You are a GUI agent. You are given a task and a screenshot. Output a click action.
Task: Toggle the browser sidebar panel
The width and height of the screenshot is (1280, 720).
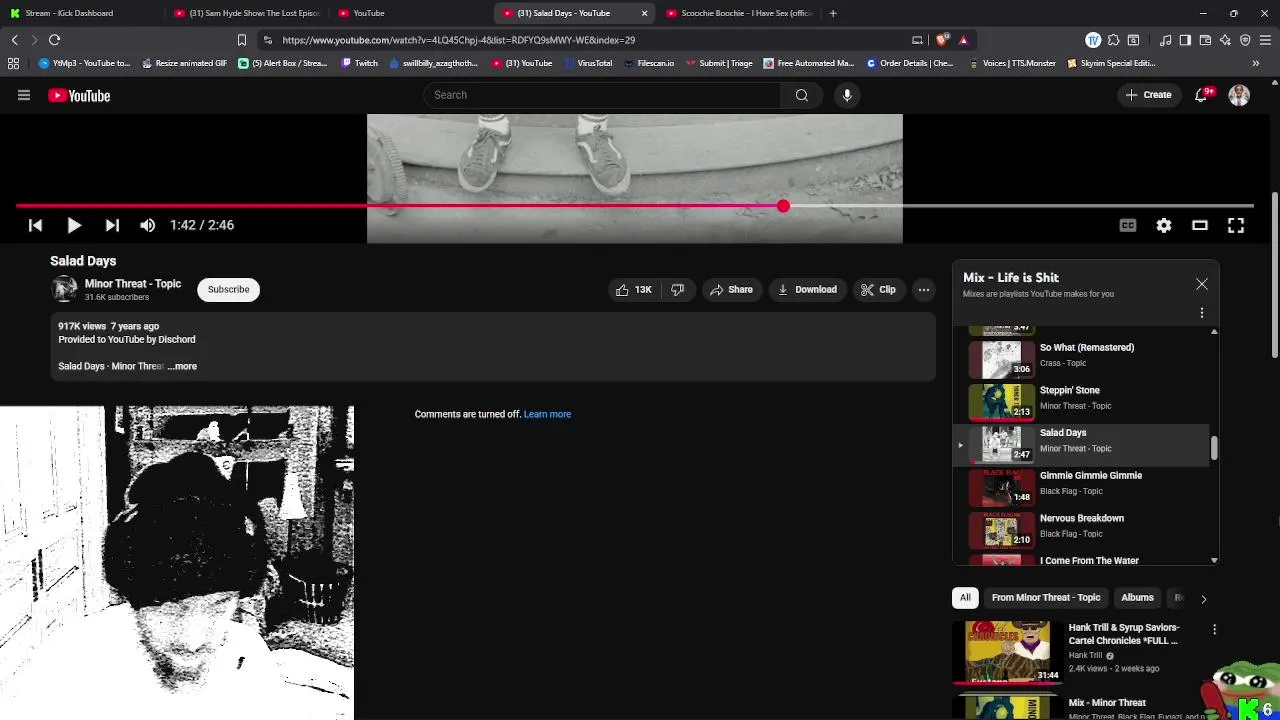click(1185, 40)
